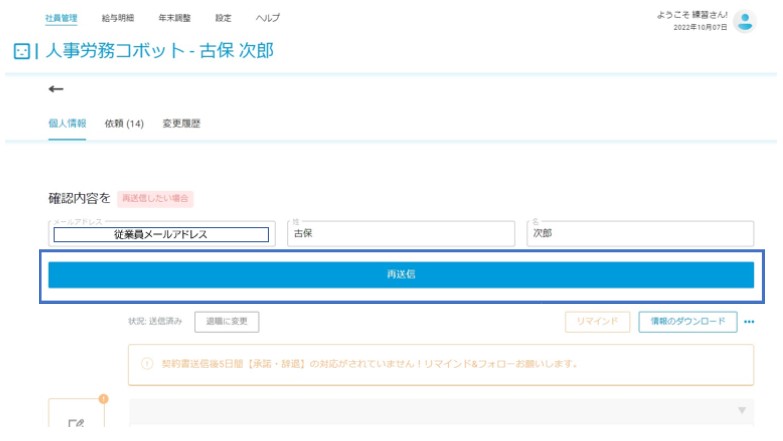Click the robot face logo icon

click(21, 51)
